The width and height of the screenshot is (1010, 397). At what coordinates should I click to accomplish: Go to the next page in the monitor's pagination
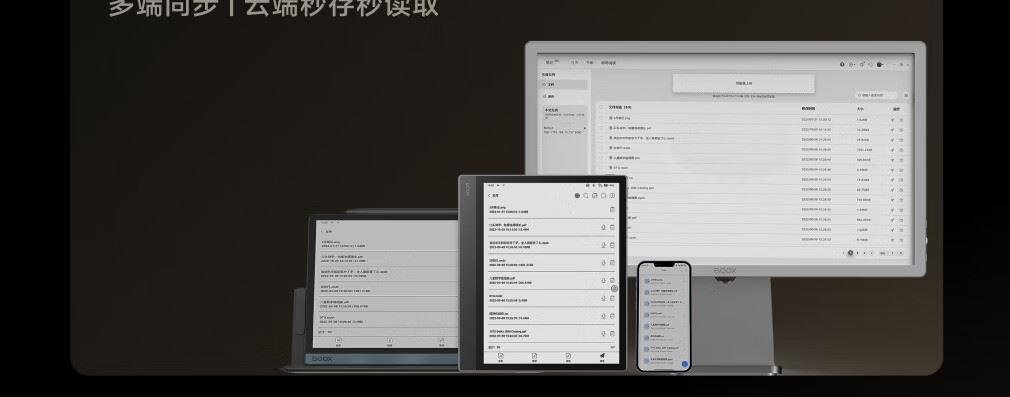(x=872, y=253)
